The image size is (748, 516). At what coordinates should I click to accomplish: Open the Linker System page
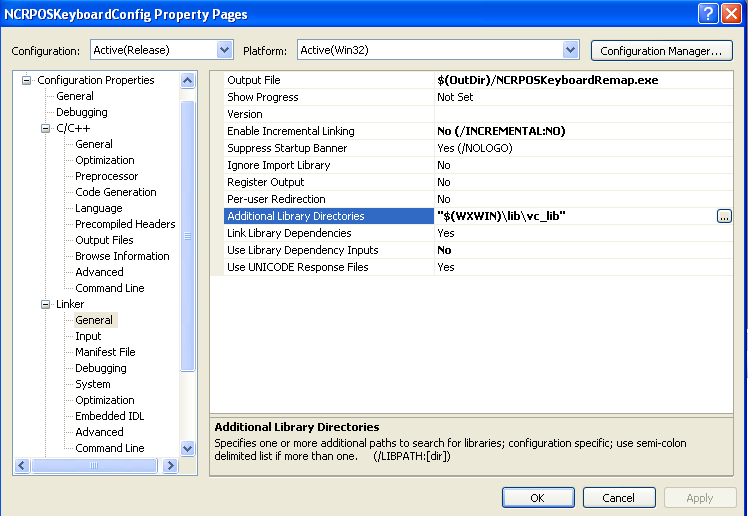(93, 384)
